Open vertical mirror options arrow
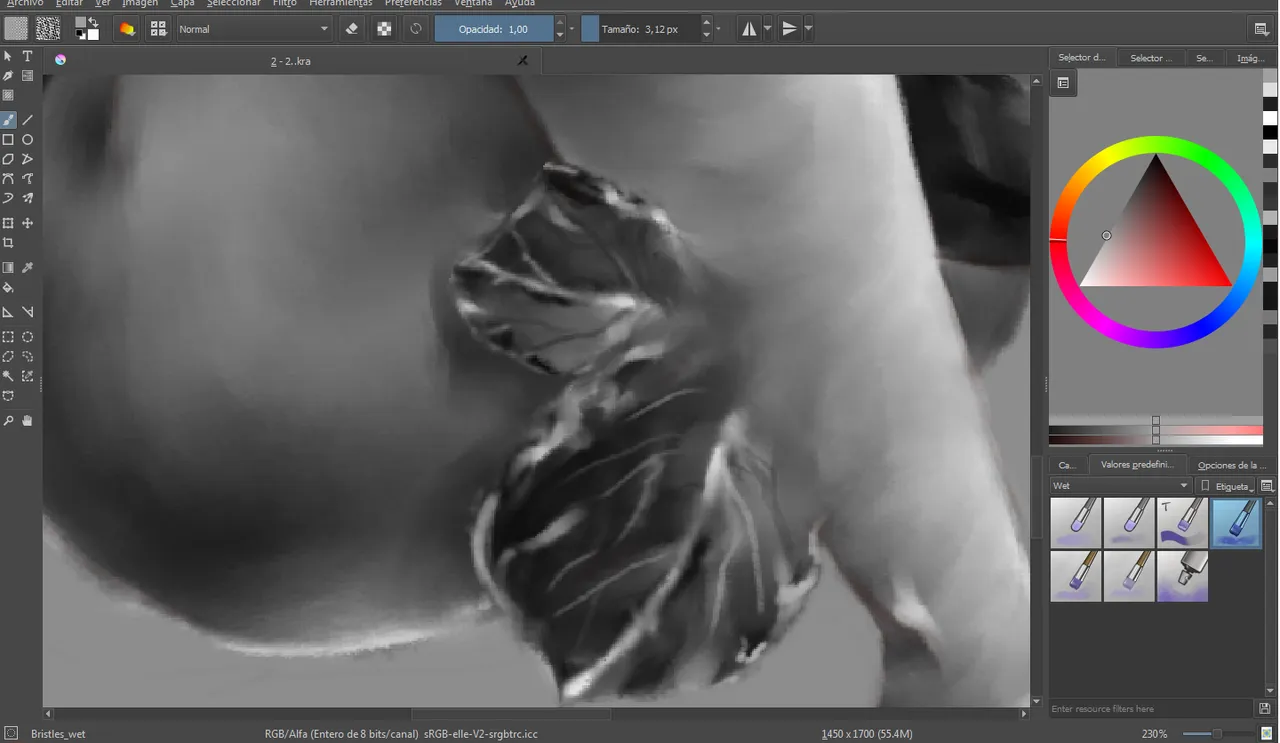This screenshot has width=1280, height=743. [x=808, y=29]
